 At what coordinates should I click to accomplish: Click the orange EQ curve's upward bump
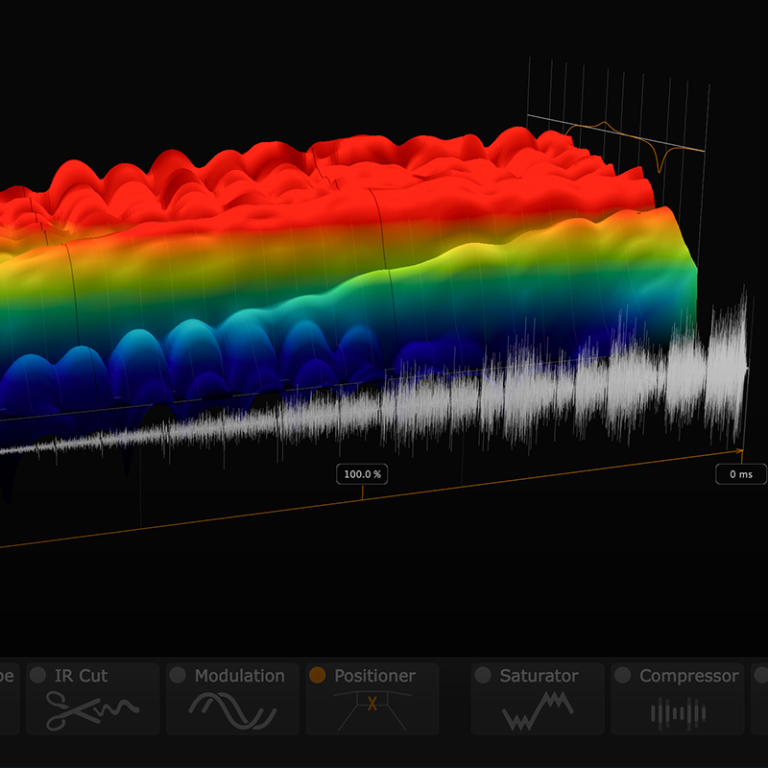603,124
